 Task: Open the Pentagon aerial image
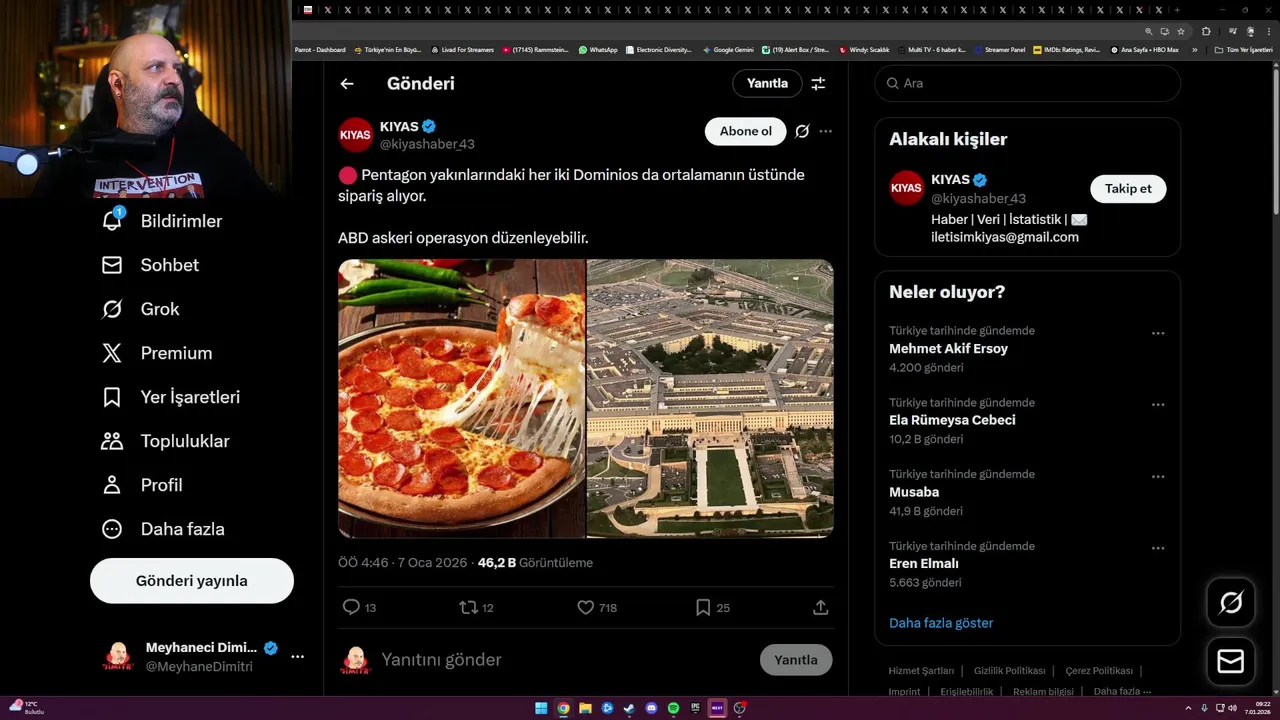click(x=710, y=399)
